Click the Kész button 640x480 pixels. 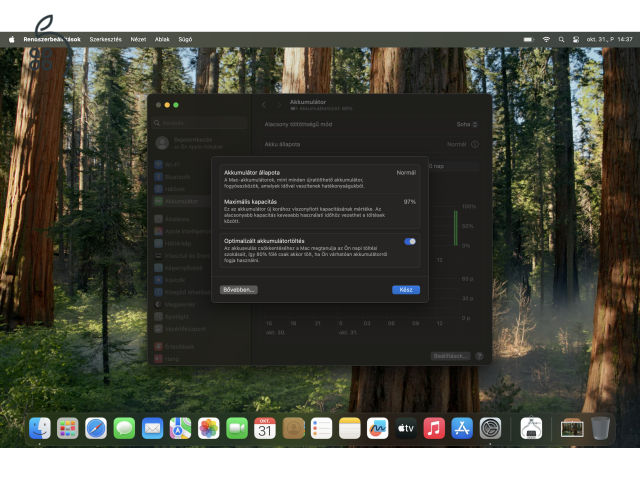pos(406,289)
